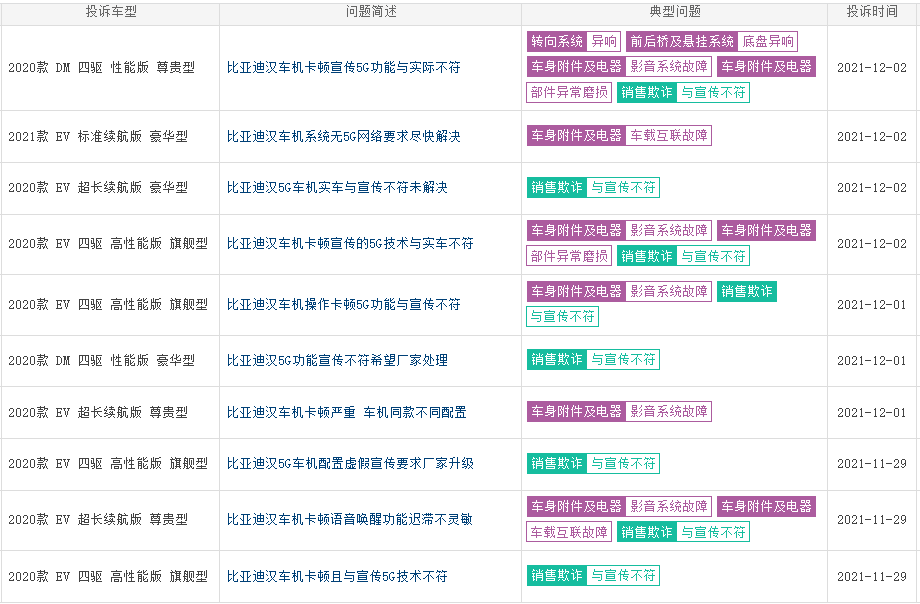This screenshot has height=604, width=920.
Task: Click the 前后桥及悬挂系统 tag
Action: 682,41
